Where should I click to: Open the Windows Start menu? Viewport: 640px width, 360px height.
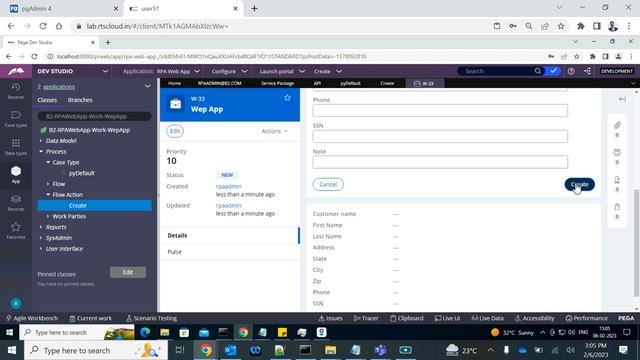coord(12,350)
